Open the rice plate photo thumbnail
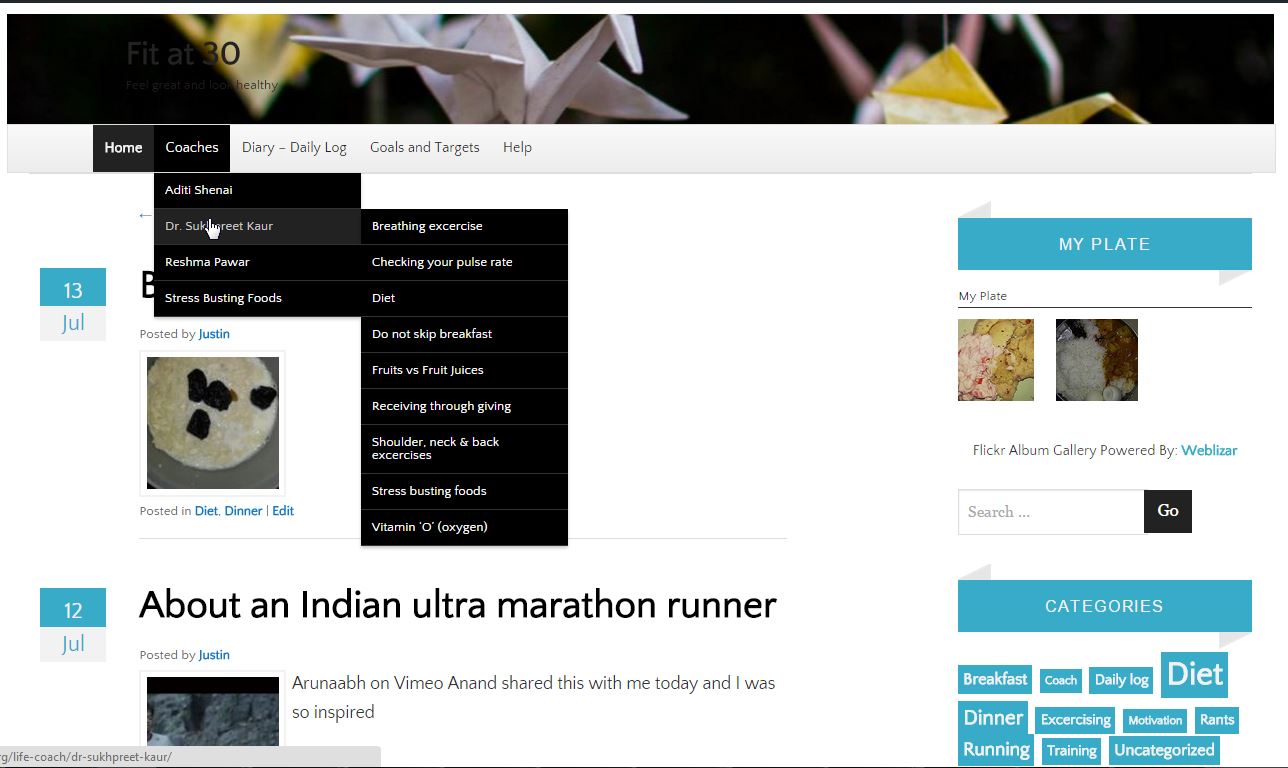Image resolution: width=1288 pixels, height=768 pixels. click(1096, 360)
